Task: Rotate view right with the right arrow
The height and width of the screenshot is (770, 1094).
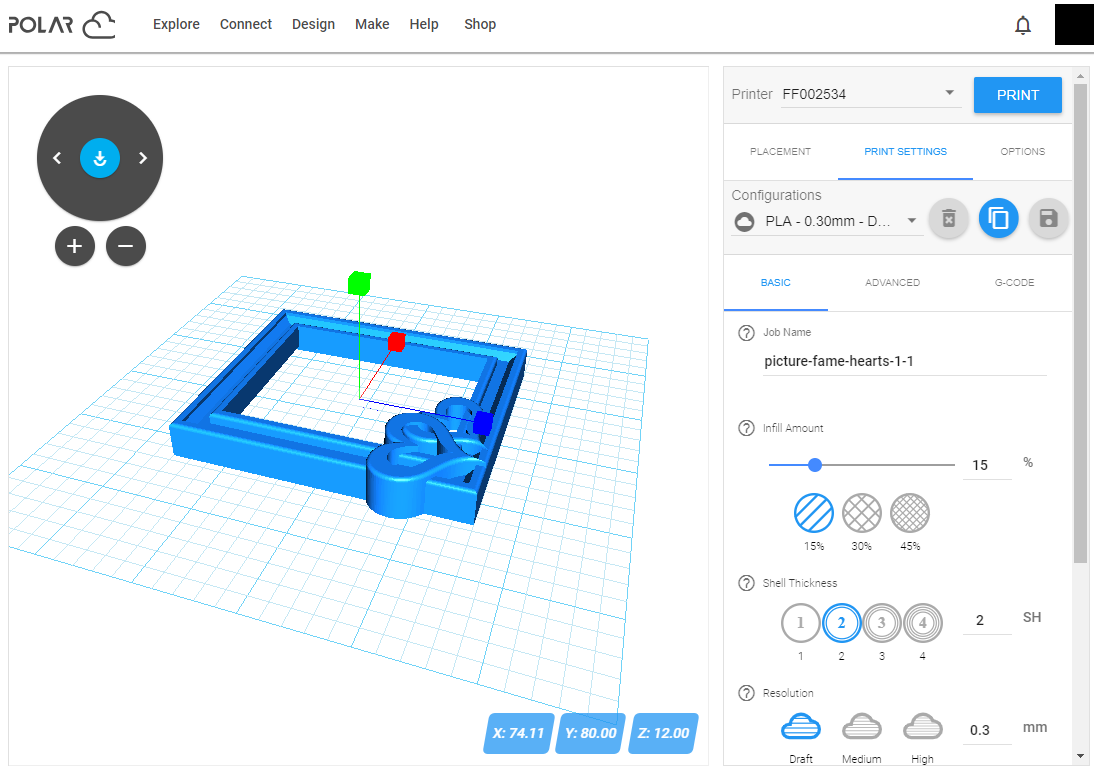Action: click(143, 158)
